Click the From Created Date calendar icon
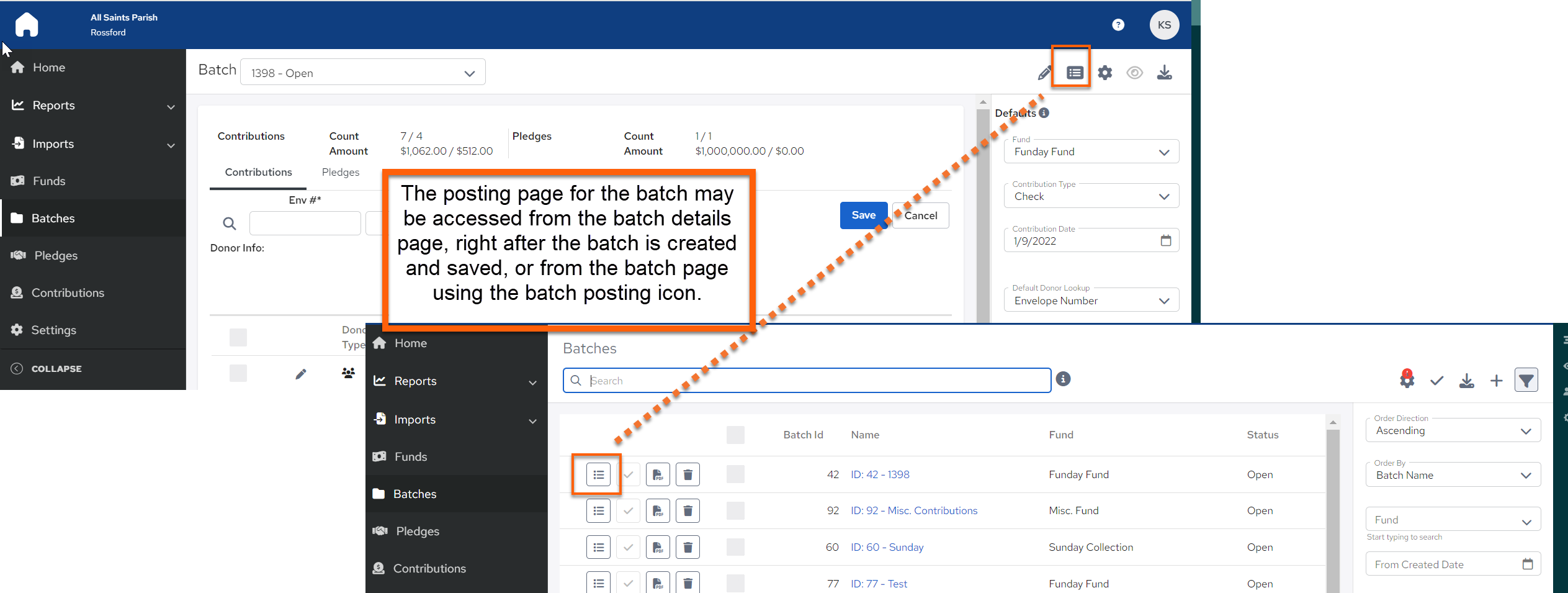 click(x=1527, y=564)
